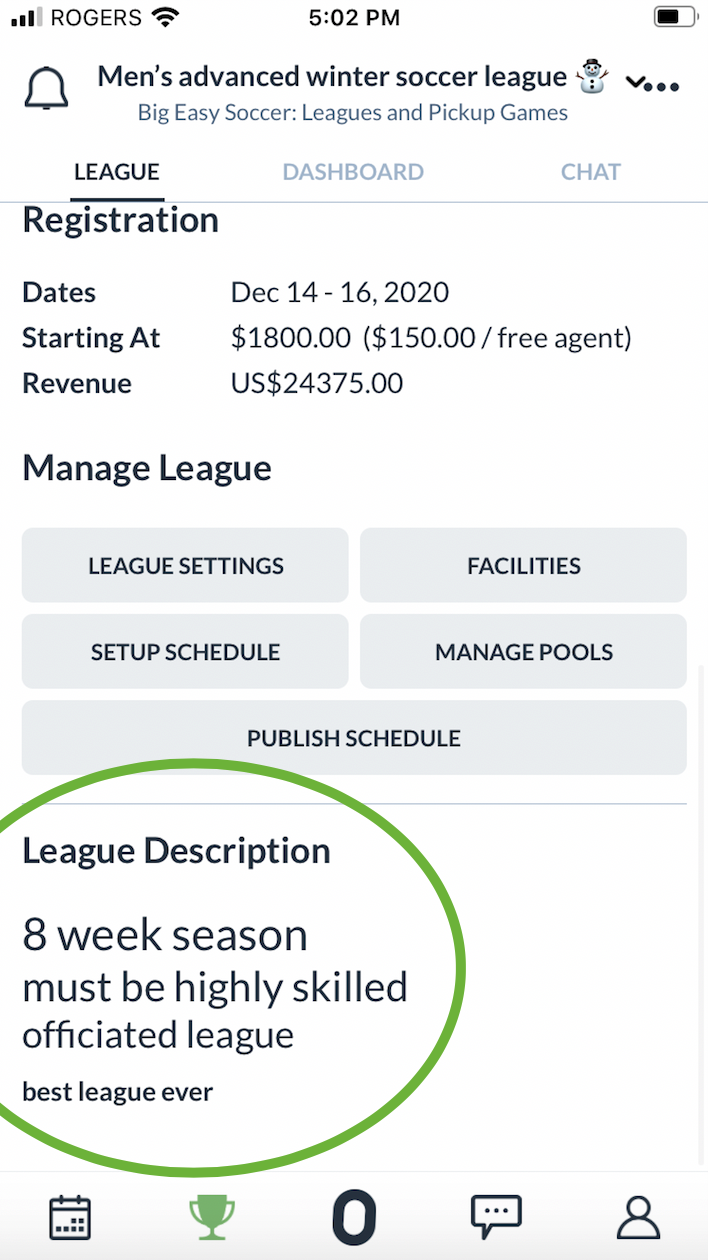The height and width of the screenshot is (1260, 708).
Task: Tap the battery indicator in status bar
Action: pyautogui.click(x=675, y=17)
